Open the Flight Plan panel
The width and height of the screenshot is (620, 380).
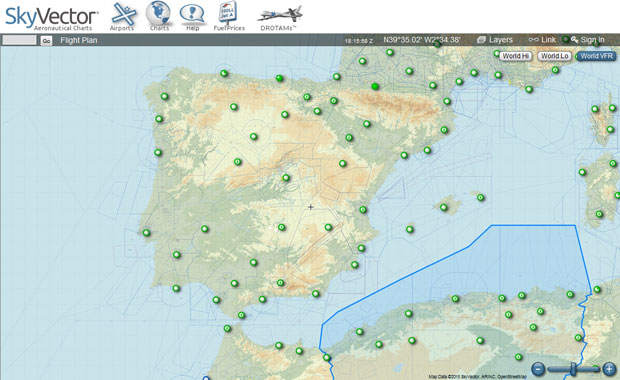pyautogui.click(x=79, y=40)
